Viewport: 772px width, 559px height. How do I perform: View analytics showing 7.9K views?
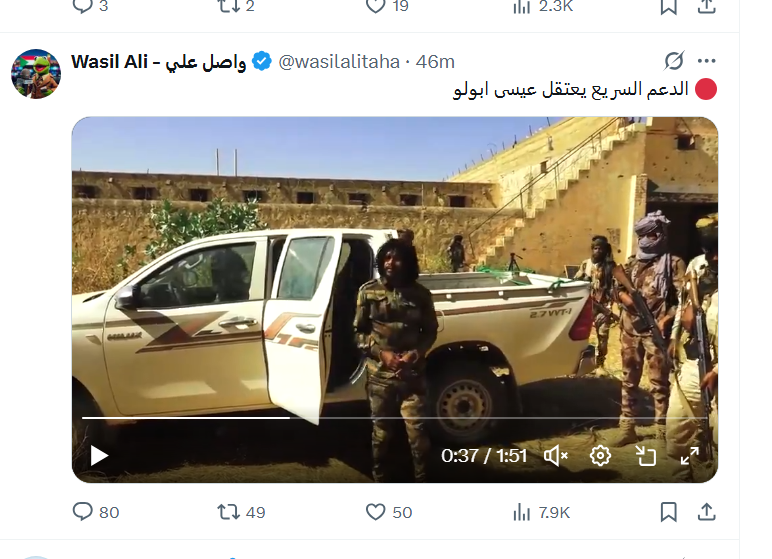click(x=541, y=513)
